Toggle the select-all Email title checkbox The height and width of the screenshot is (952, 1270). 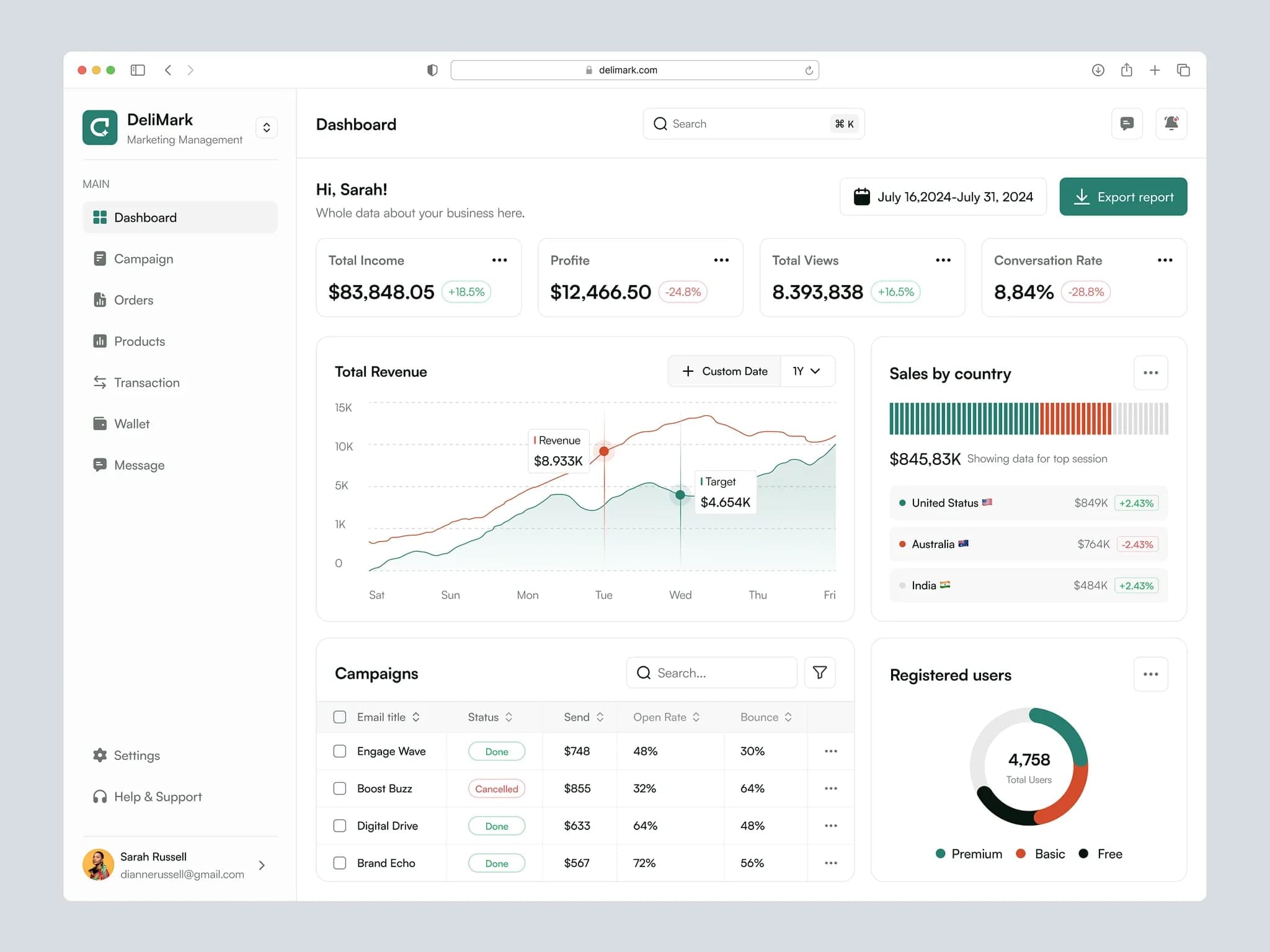click(x=340, y=717)
